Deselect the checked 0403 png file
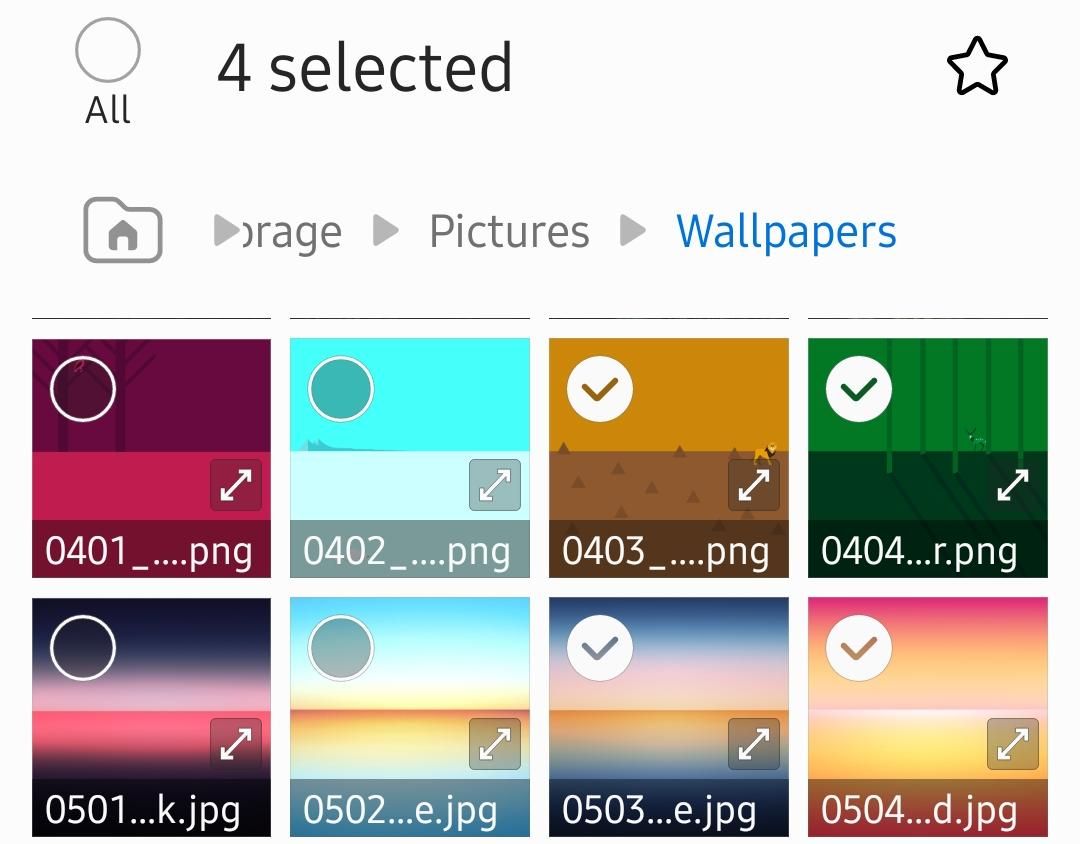 coord(600,388)
